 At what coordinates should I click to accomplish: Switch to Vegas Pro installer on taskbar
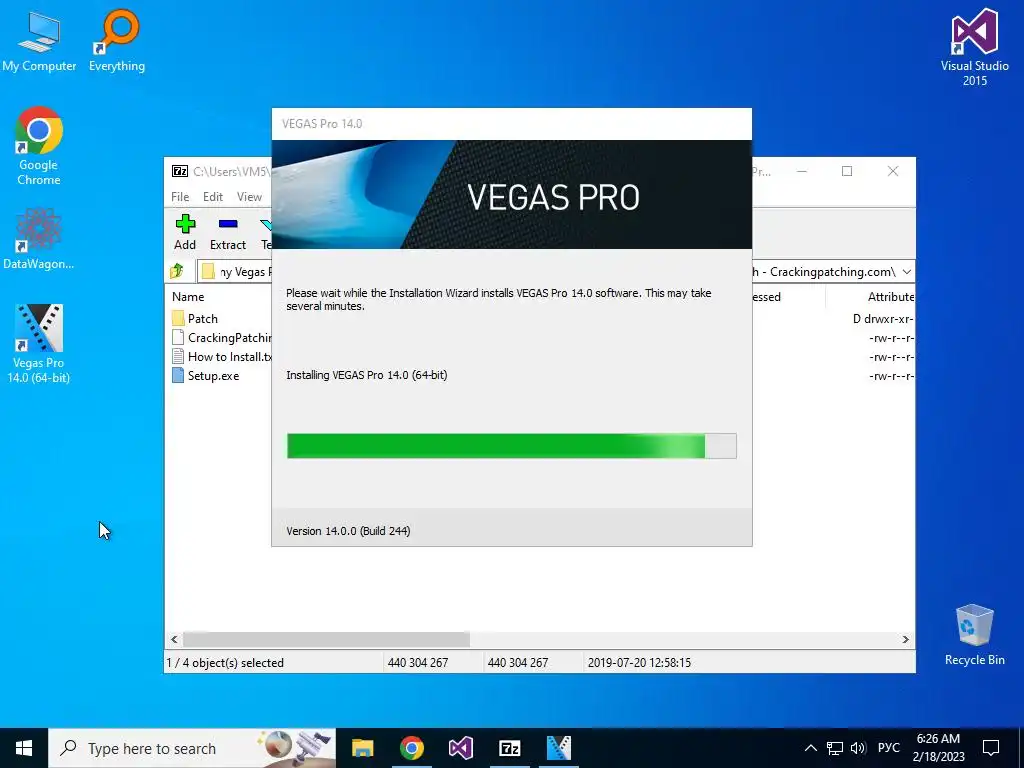pos(558,748)
